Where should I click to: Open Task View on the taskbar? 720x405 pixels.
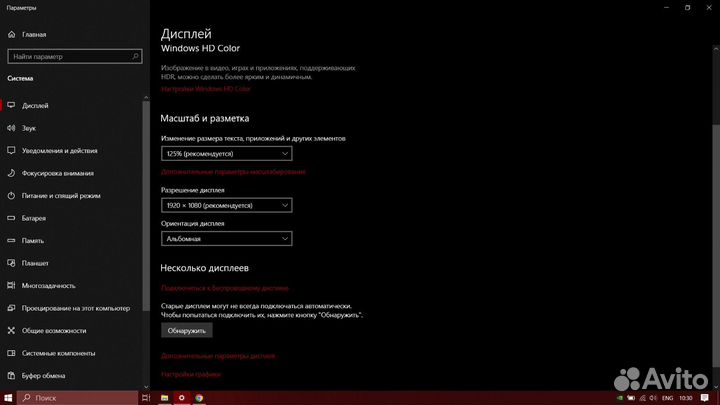coord(146,398)
